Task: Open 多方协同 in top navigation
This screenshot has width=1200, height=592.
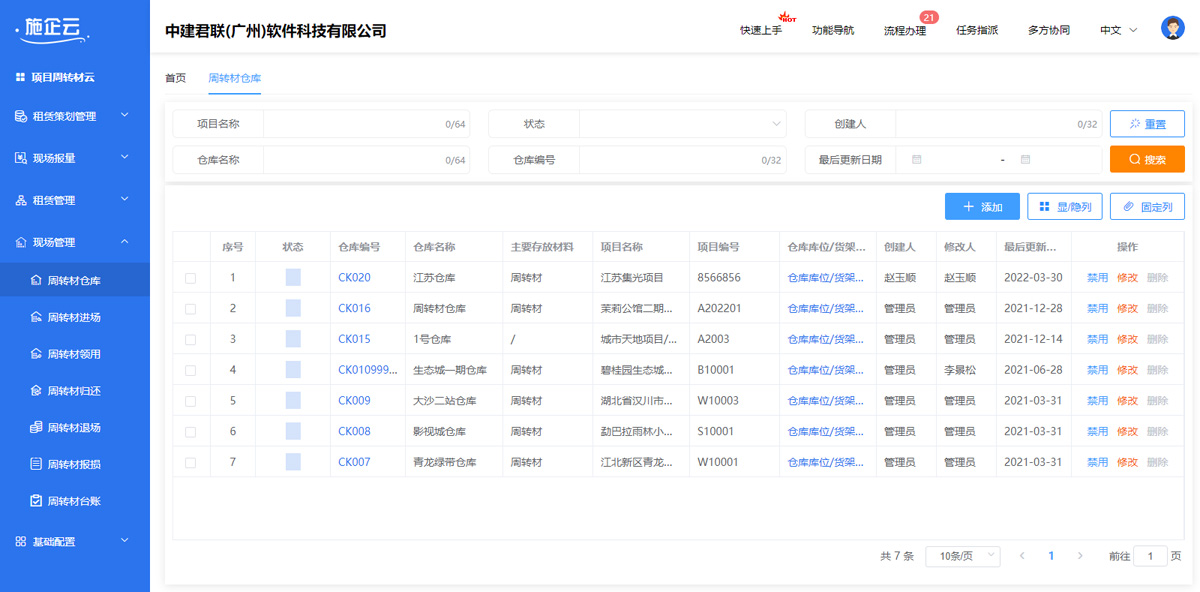Action: click(x=1049, y=30)
